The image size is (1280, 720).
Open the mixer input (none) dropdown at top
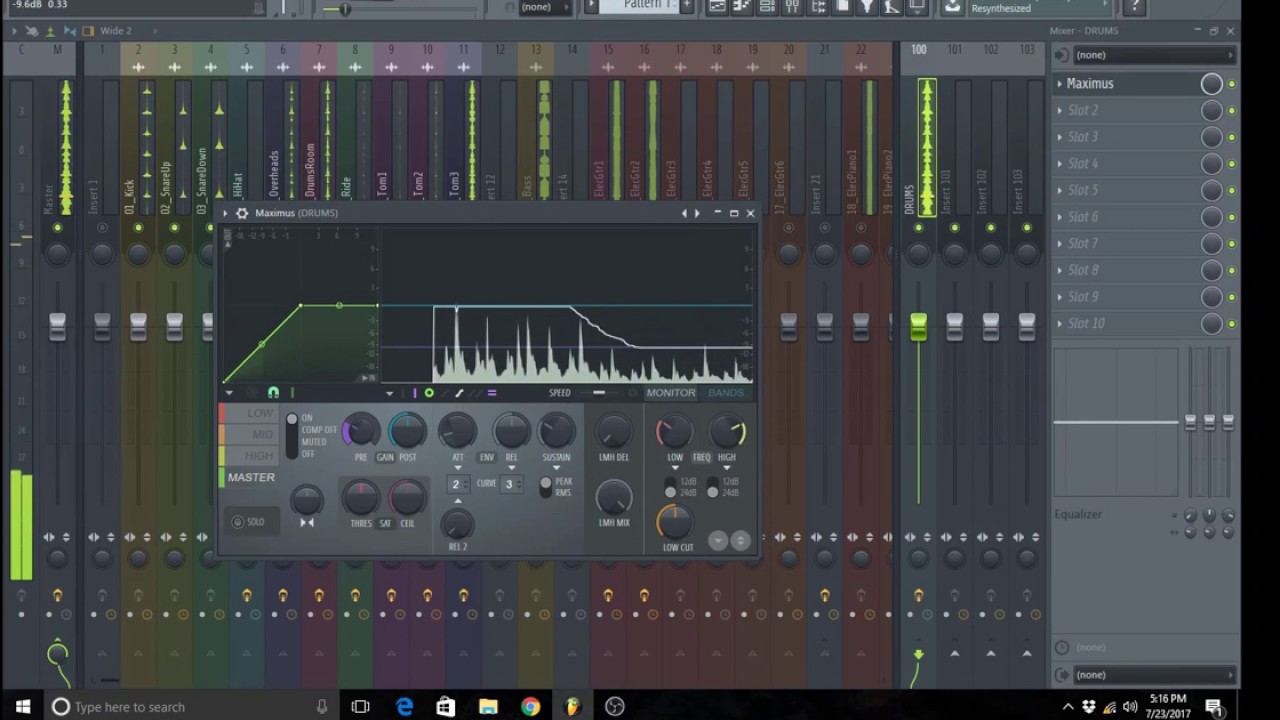1154,55
